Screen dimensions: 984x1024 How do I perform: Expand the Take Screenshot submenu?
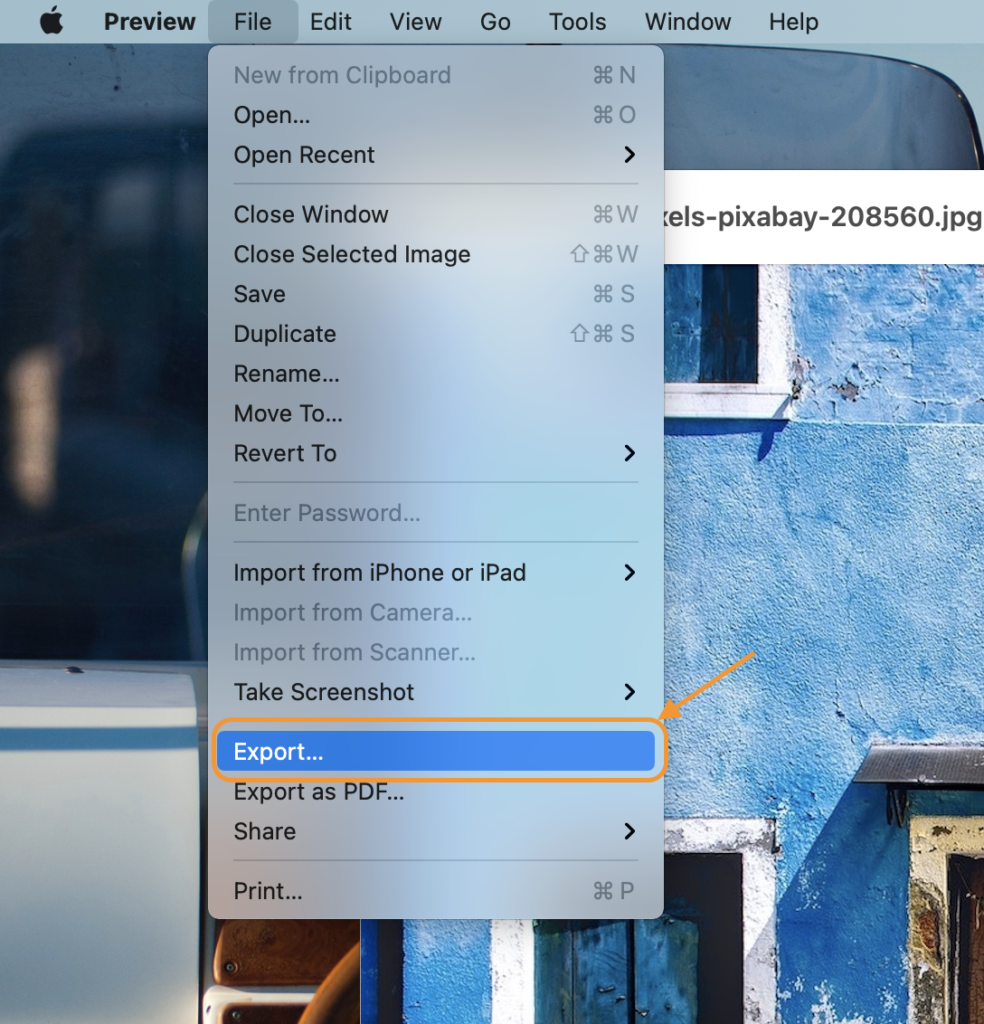click(324, 692)
